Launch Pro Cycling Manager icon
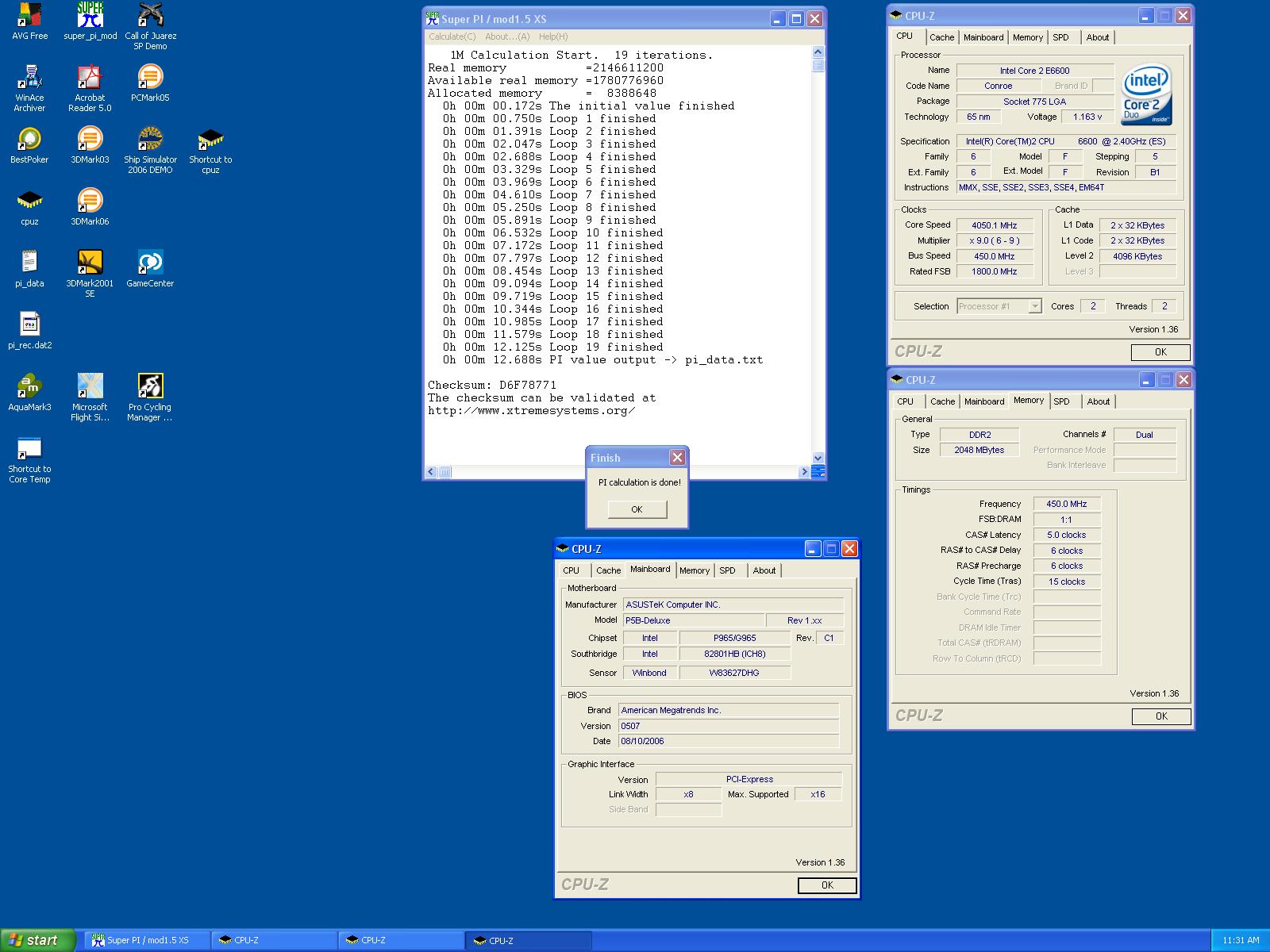 pos(150,398)
